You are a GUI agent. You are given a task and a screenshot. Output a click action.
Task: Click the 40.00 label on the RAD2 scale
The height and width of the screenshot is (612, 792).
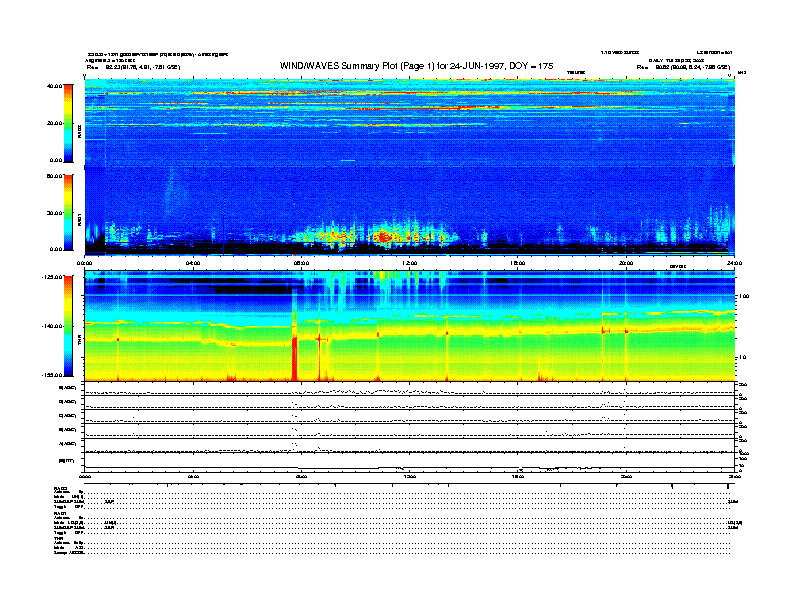pos(54,86)
